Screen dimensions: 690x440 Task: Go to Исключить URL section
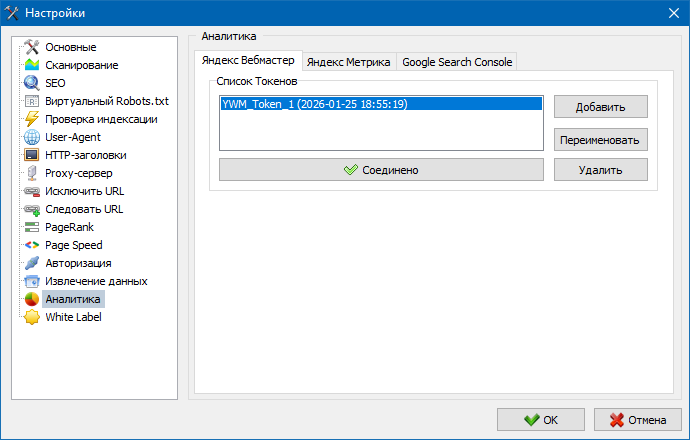84,191
